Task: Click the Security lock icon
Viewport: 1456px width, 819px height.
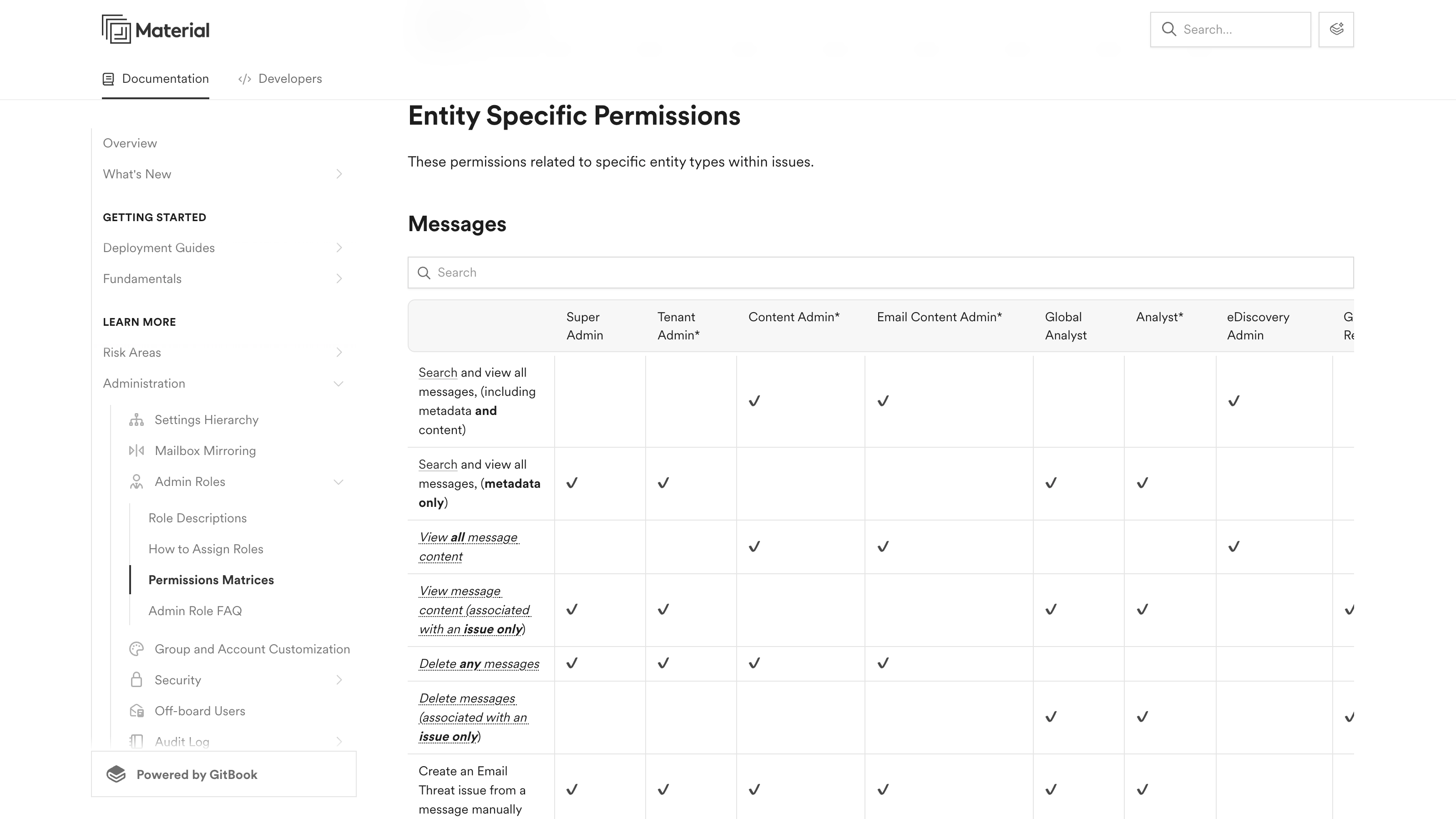Action: (136, 680)
